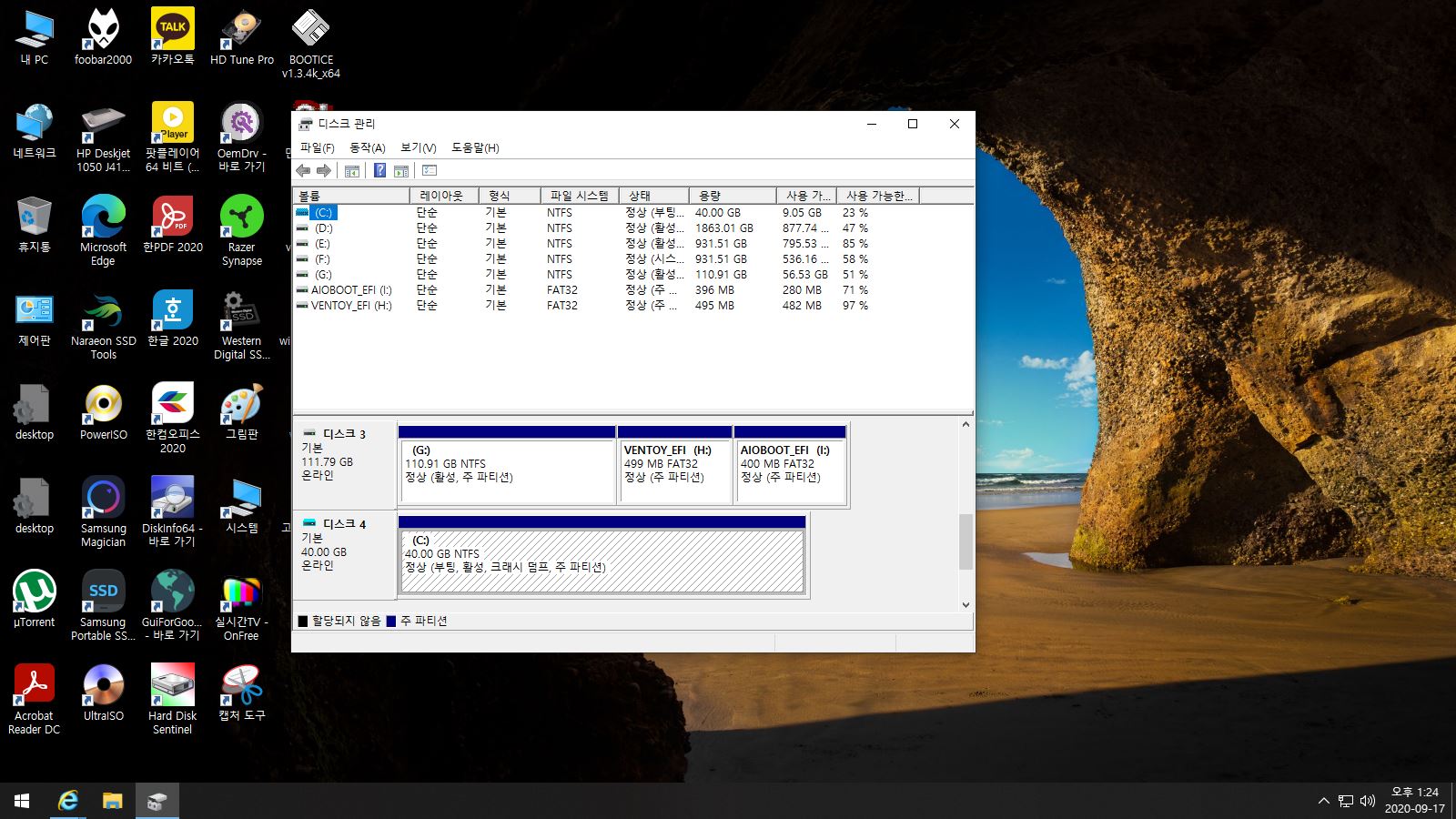Open the Windows Start button
1456x819 pixels.
pos(22,801)
